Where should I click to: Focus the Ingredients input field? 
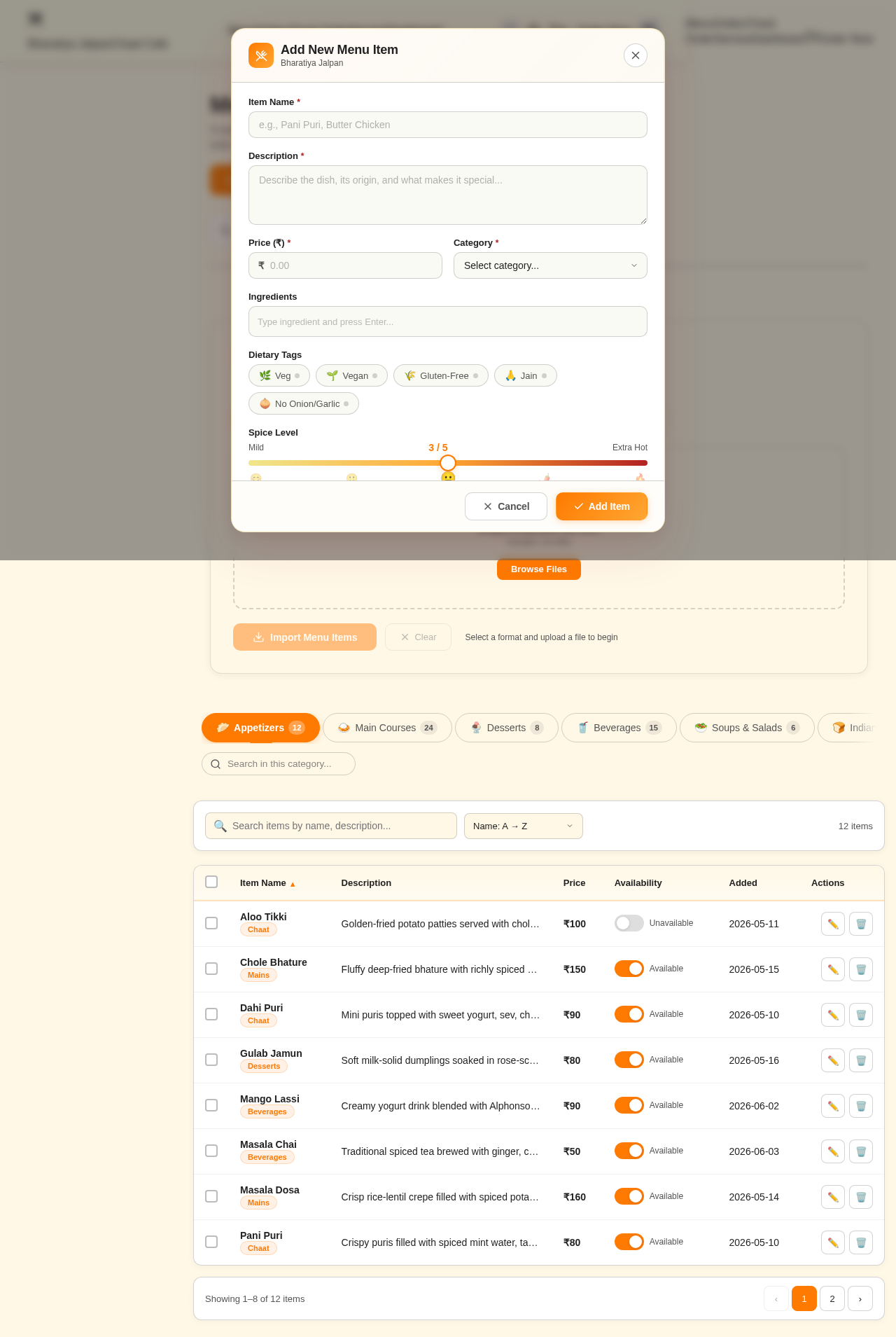pos(448,321)
